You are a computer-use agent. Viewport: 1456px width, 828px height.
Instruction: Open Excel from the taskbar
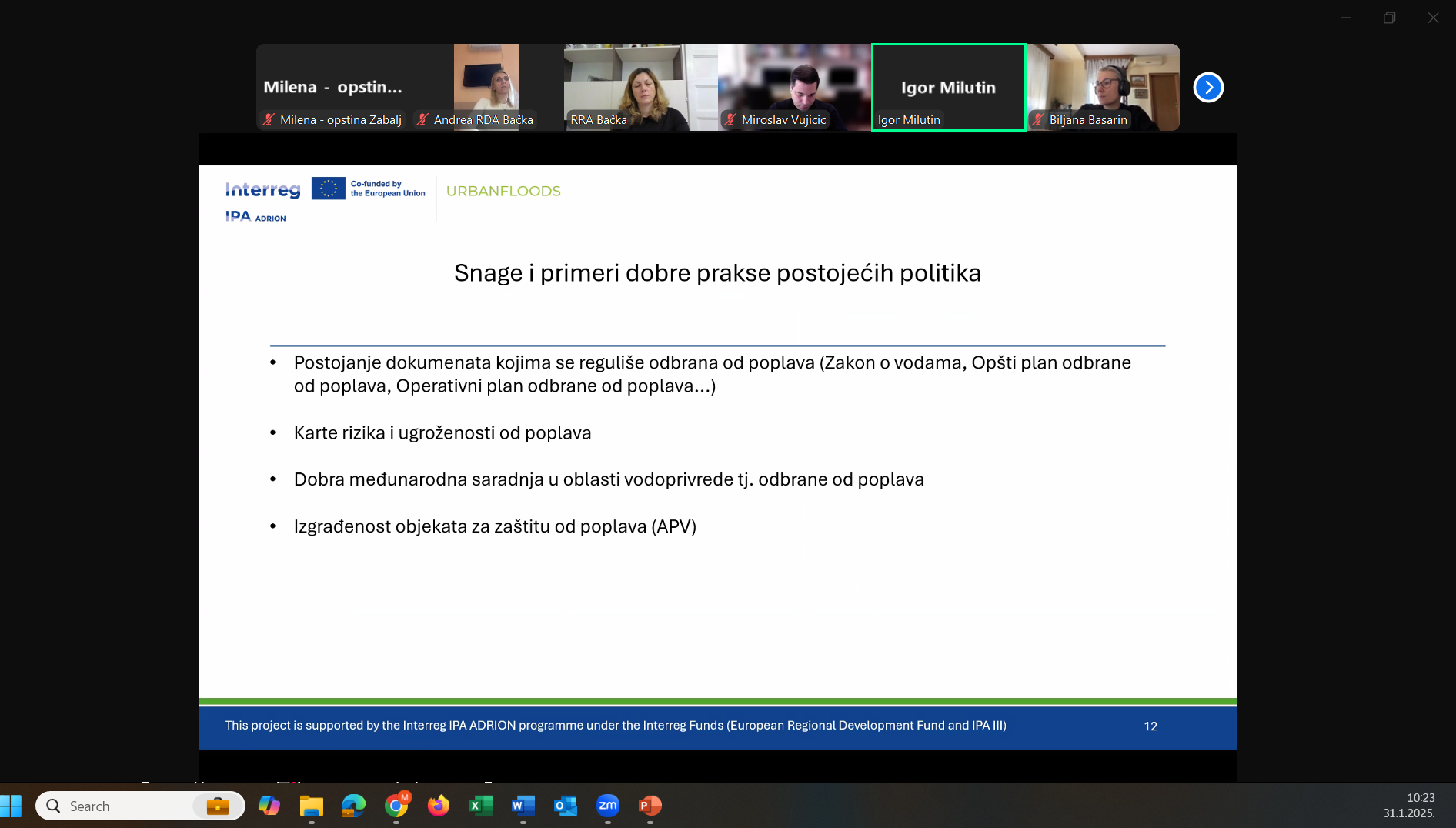[480, 806]
